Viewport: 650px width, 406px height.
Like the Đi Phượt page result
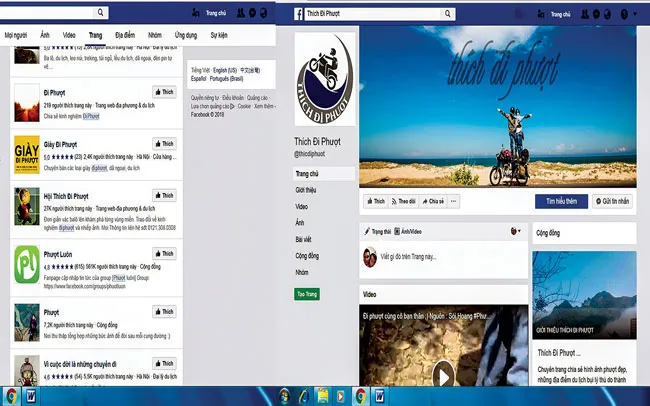click(165, 92)
